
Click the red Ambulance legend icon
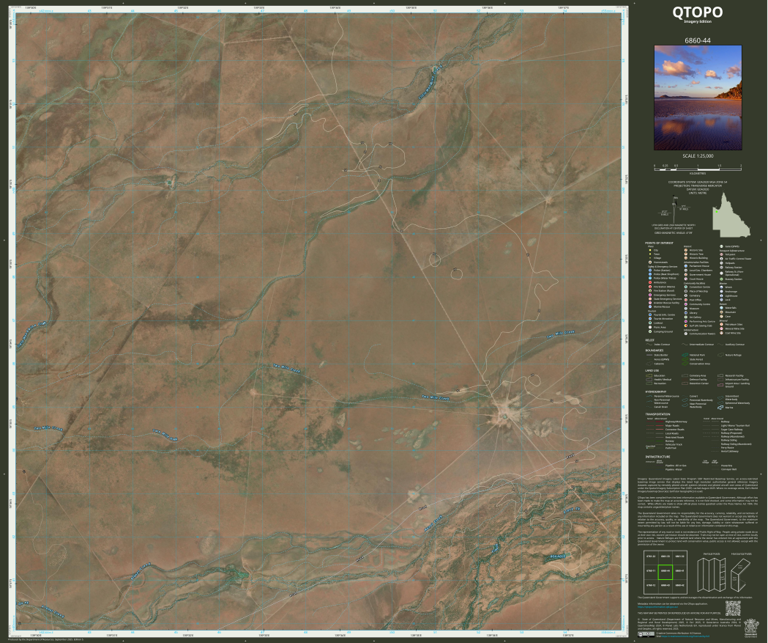click(650, 283)
